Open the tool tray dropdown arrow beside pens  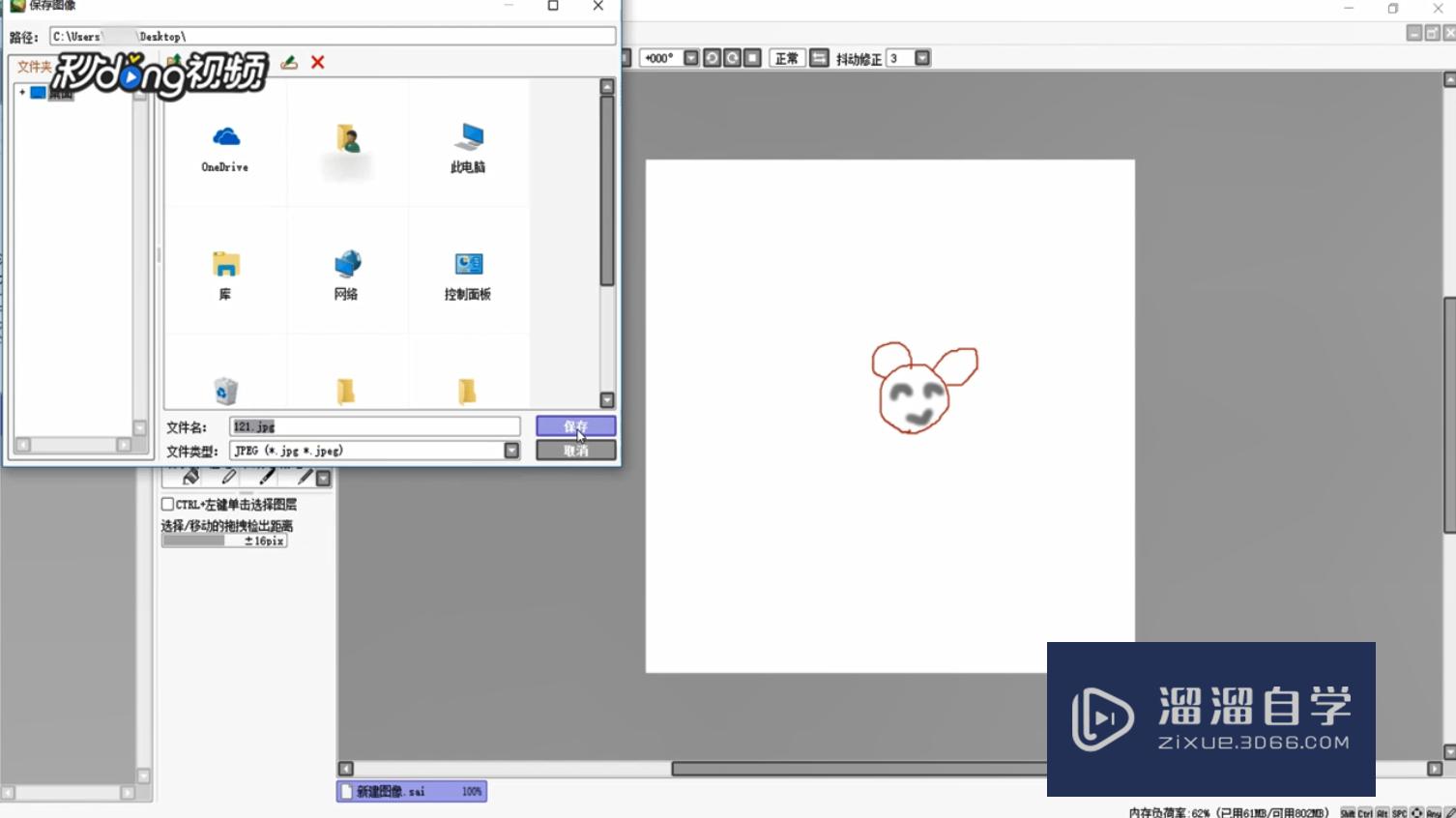click(324, 479)
